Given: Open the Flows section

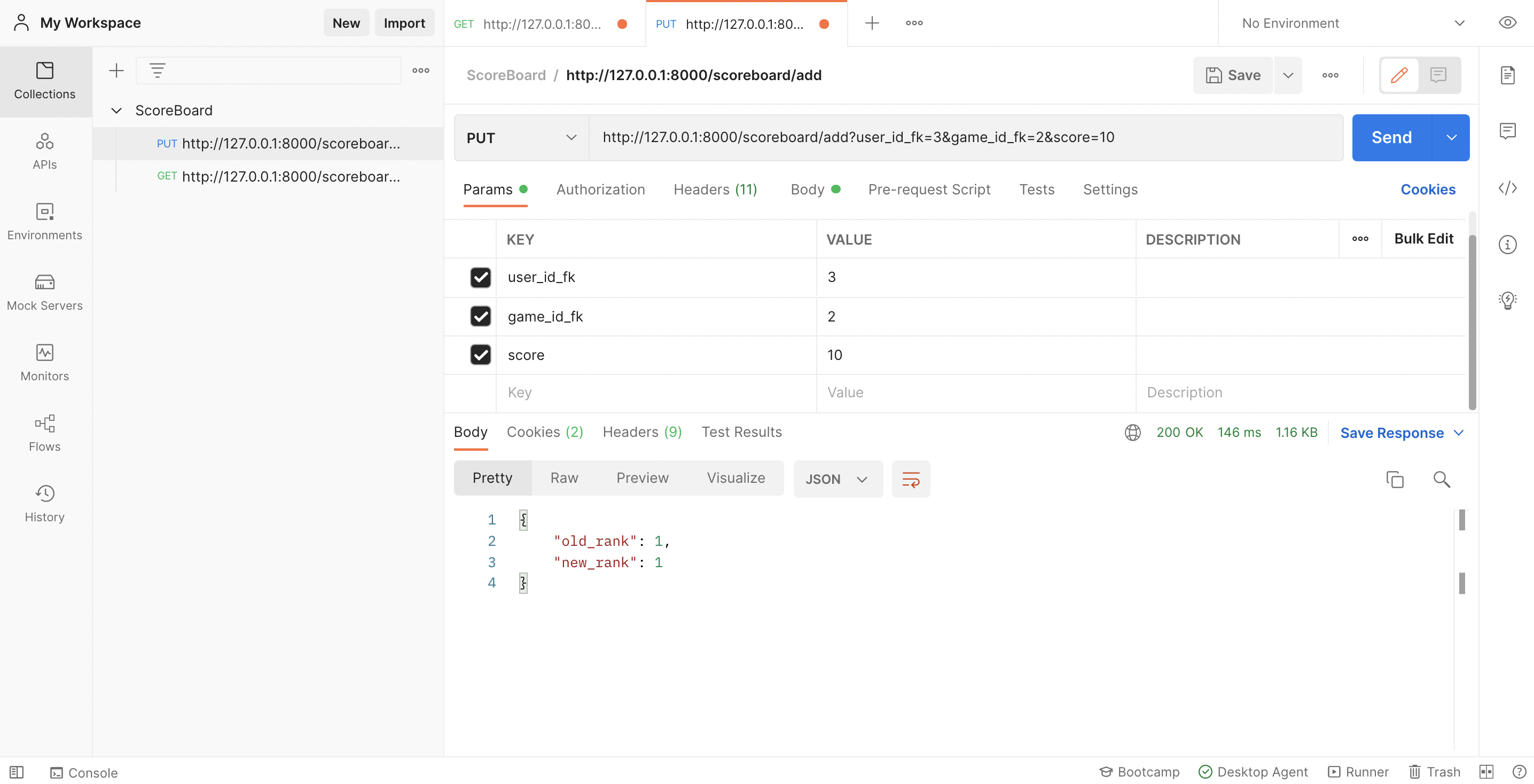Looking at the screenshot, I should pyautogui.click(x=45, y=433).
